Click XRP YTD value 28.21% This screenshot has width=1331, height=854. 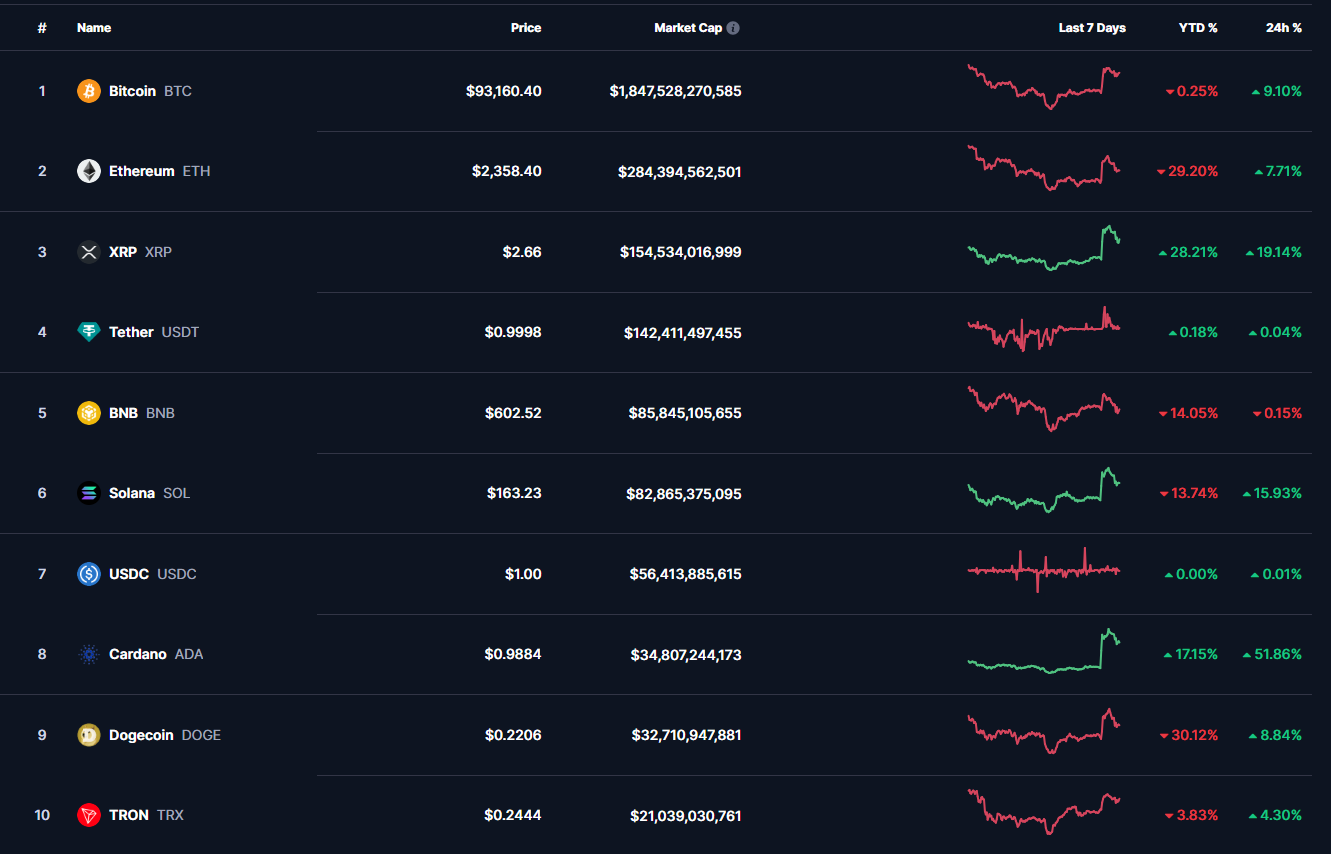pos(1188,252)
